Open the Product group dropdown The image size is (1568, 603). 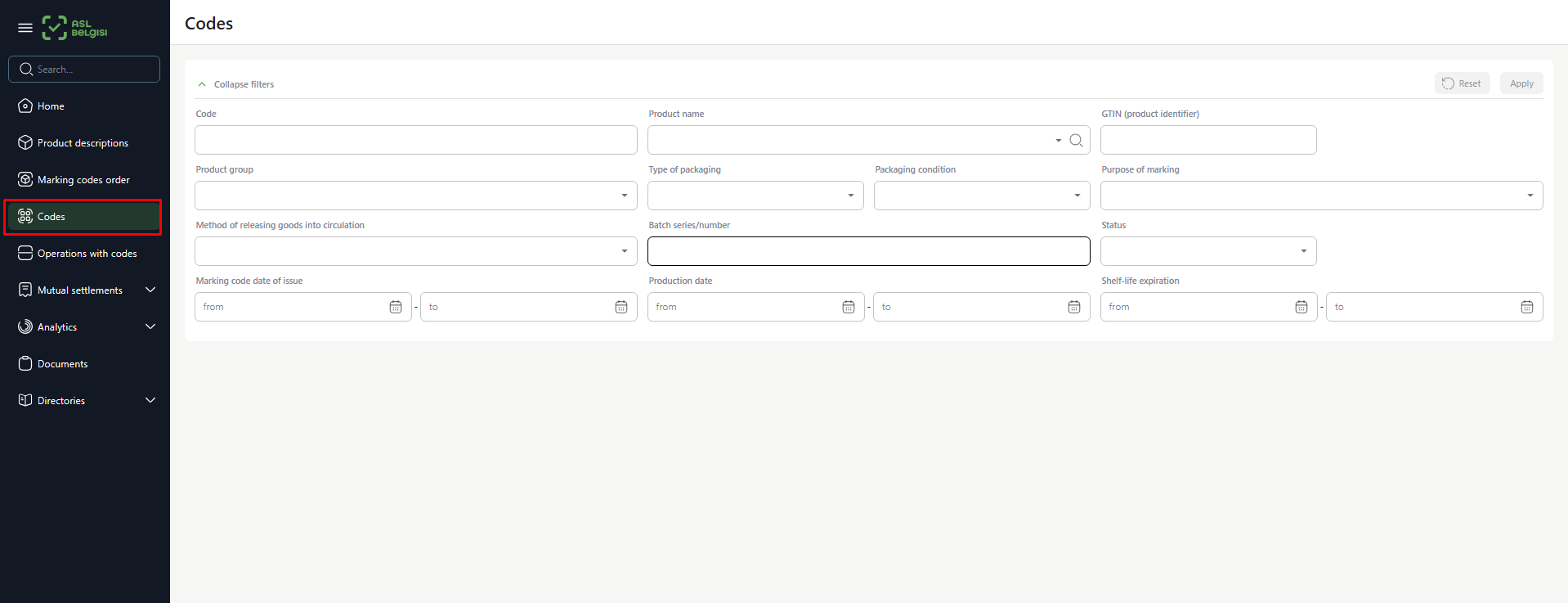[415, 196]
